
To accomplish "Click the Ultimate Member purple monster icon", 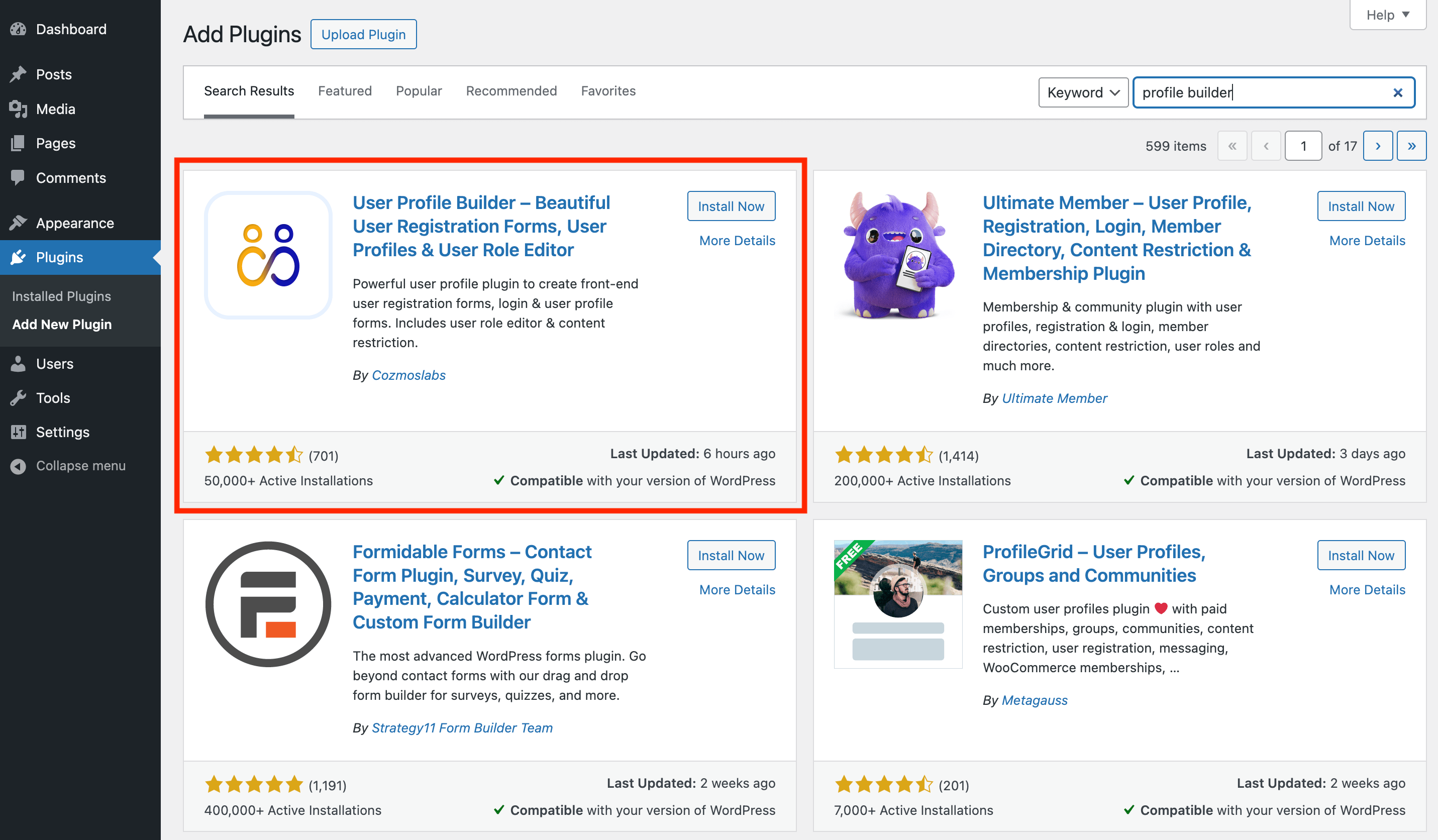I will pyautogui.click(x=898, y=255).
